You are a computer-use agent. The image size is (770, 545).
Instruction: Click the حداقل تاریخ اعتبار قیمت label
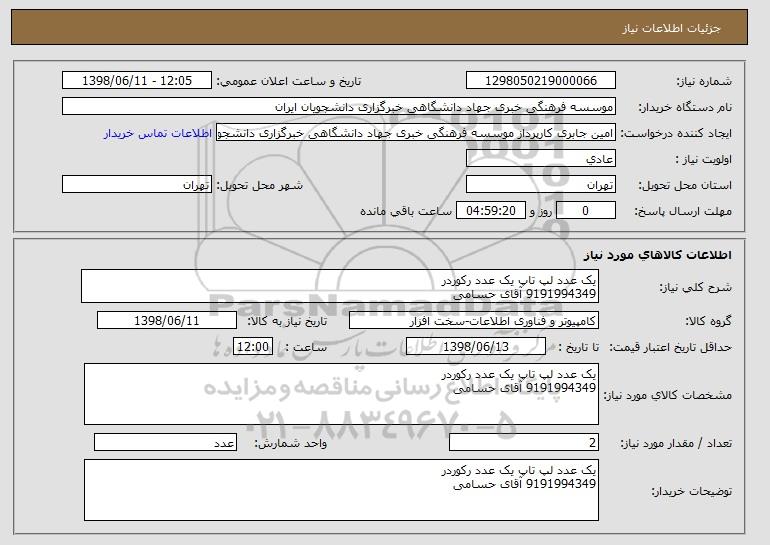tap(670, 348)
